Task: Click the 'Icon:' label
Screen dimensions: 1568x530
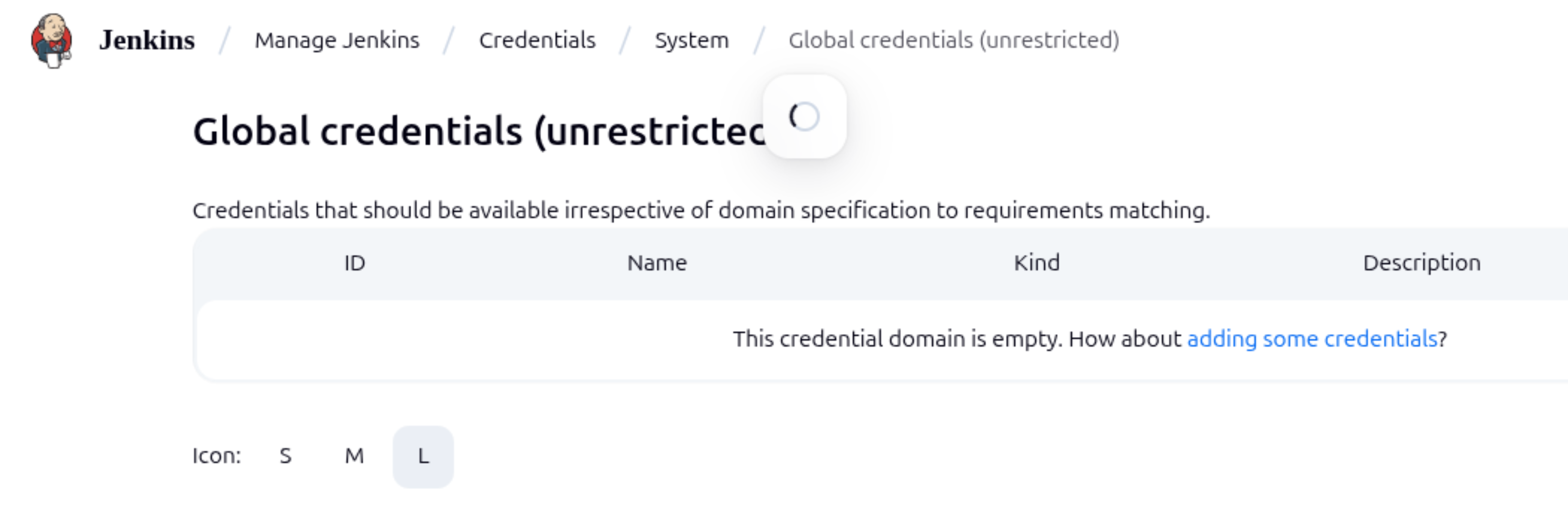Action: point(217,457)
